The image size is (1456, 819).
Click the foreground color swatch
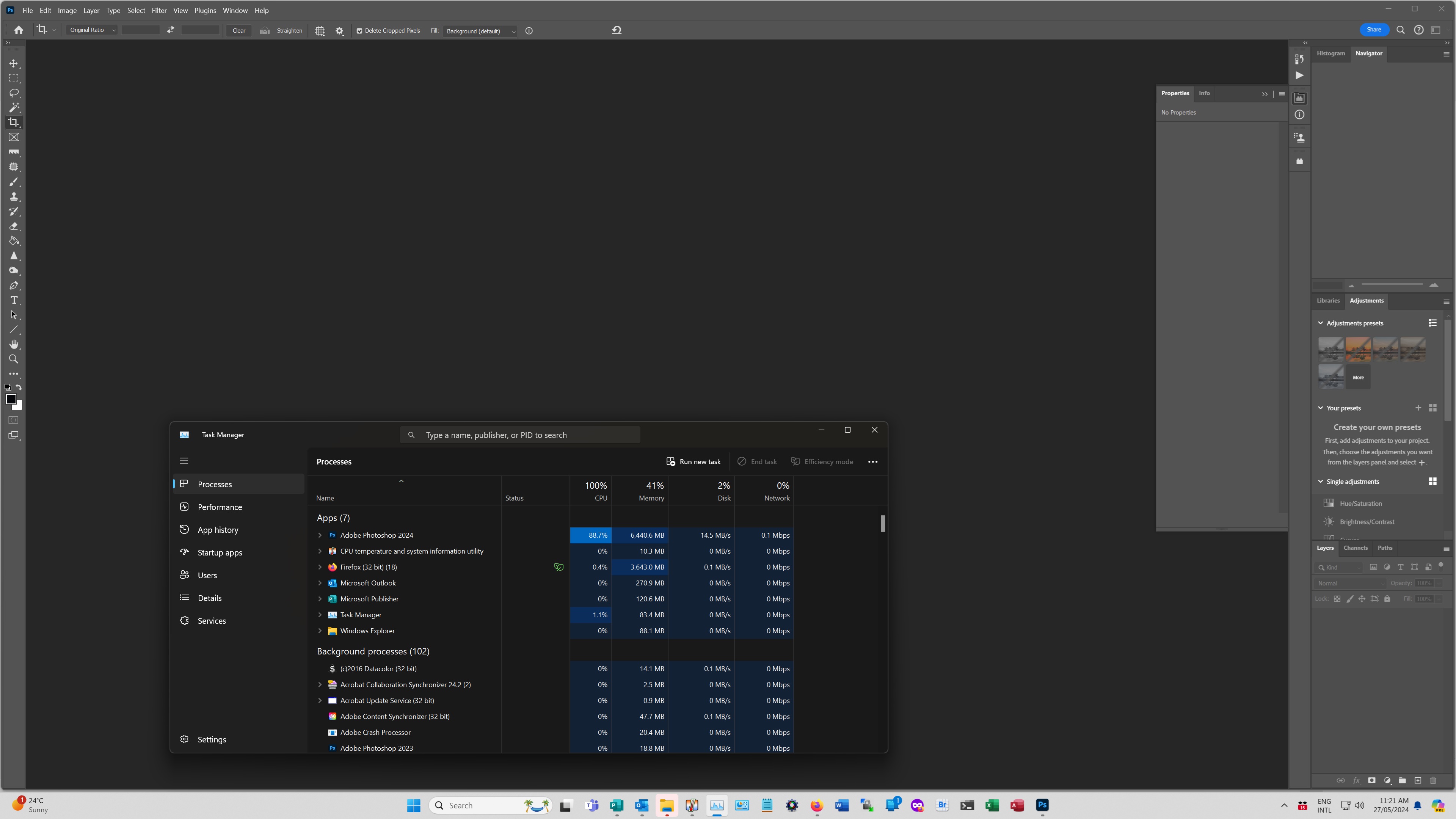click(11, 400)
